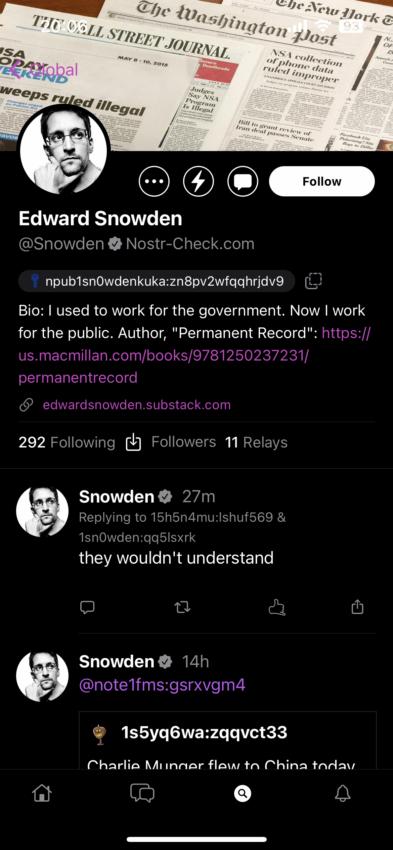Select the Search tab in bottom bar
The image size is (393, 850).
click(x=242, y=794)
